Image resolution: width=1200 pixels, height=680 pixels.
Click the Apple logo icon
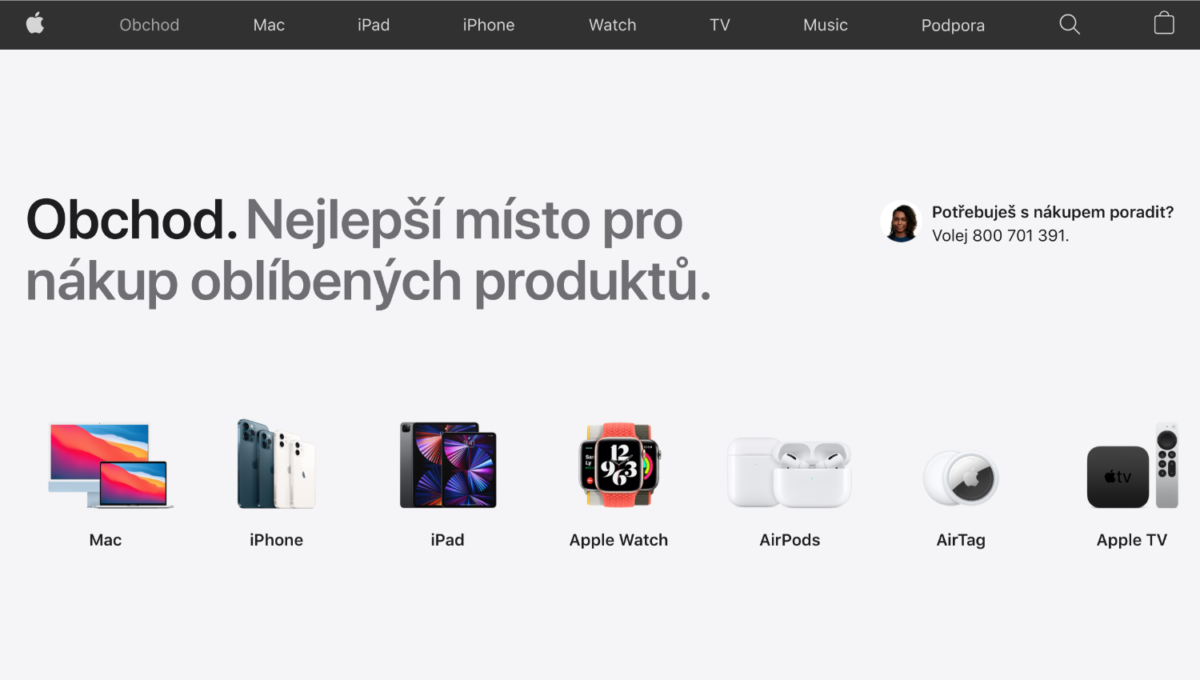click(35, 23)
